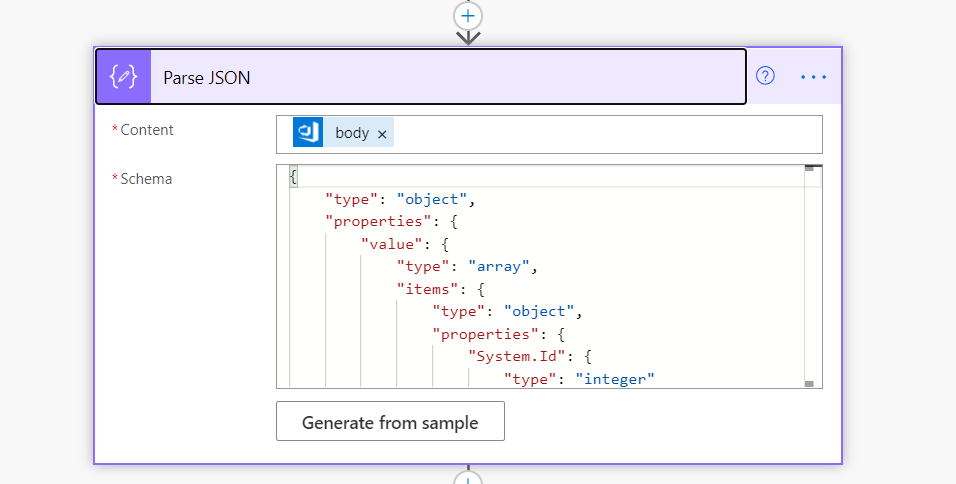Open help for Parse JSON action

(x=765, y=76)
